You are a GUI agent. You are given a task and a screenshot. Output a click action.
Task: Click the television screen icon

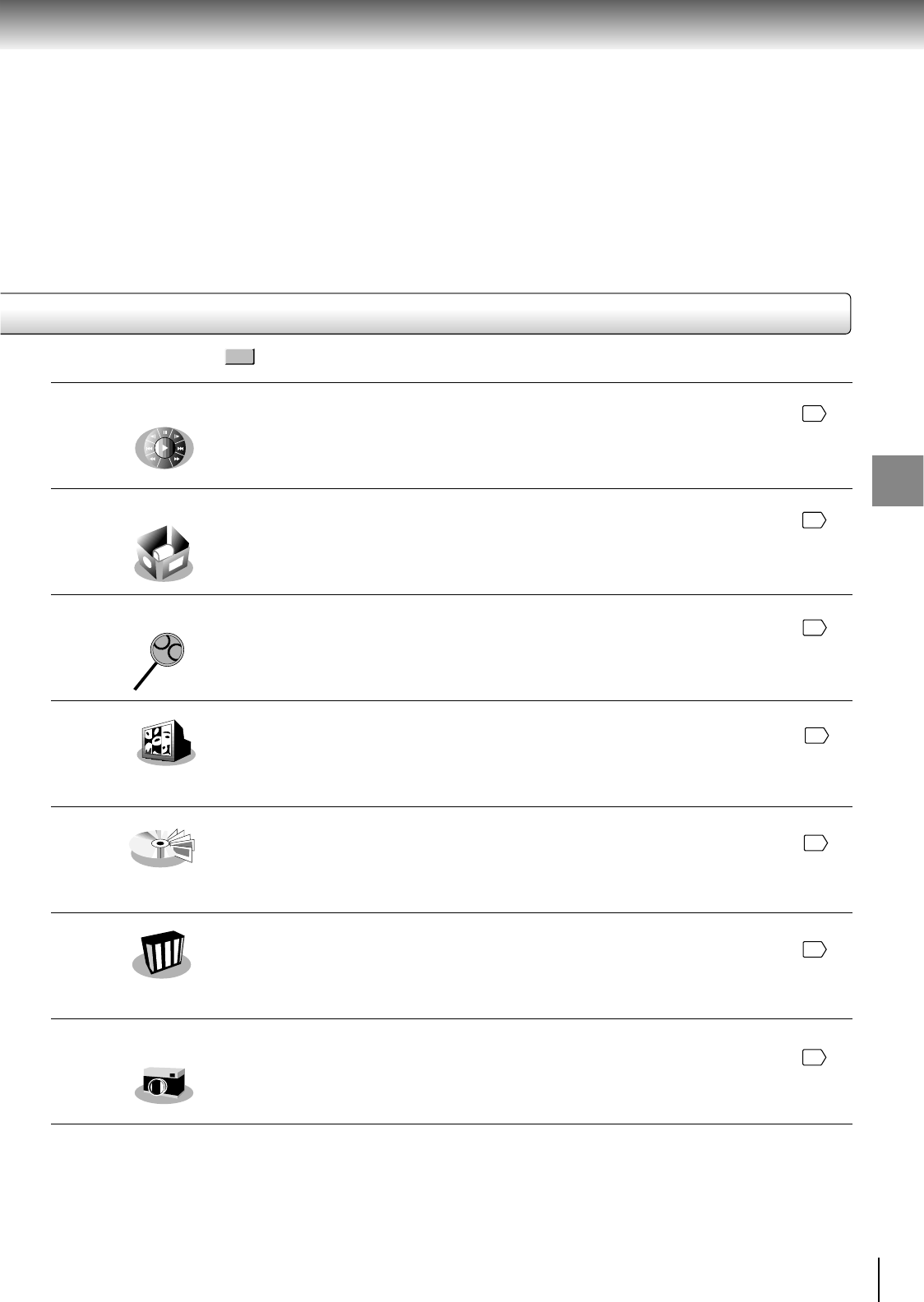click(165, 741)
